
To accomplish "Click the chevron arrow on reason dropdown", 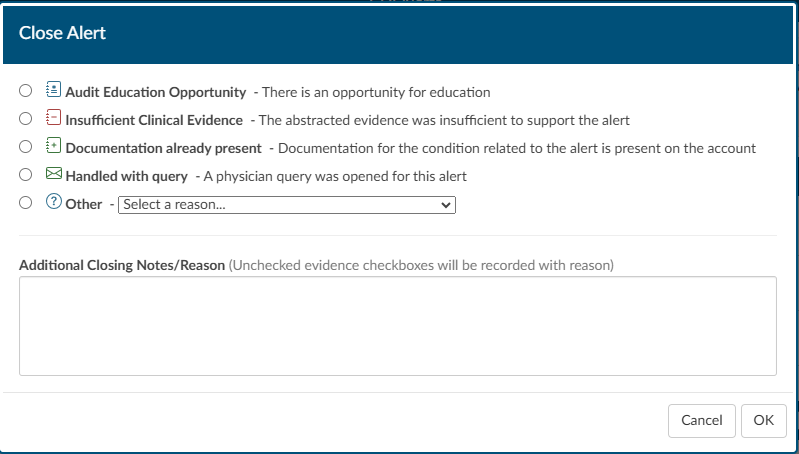I will pos(446,205).
